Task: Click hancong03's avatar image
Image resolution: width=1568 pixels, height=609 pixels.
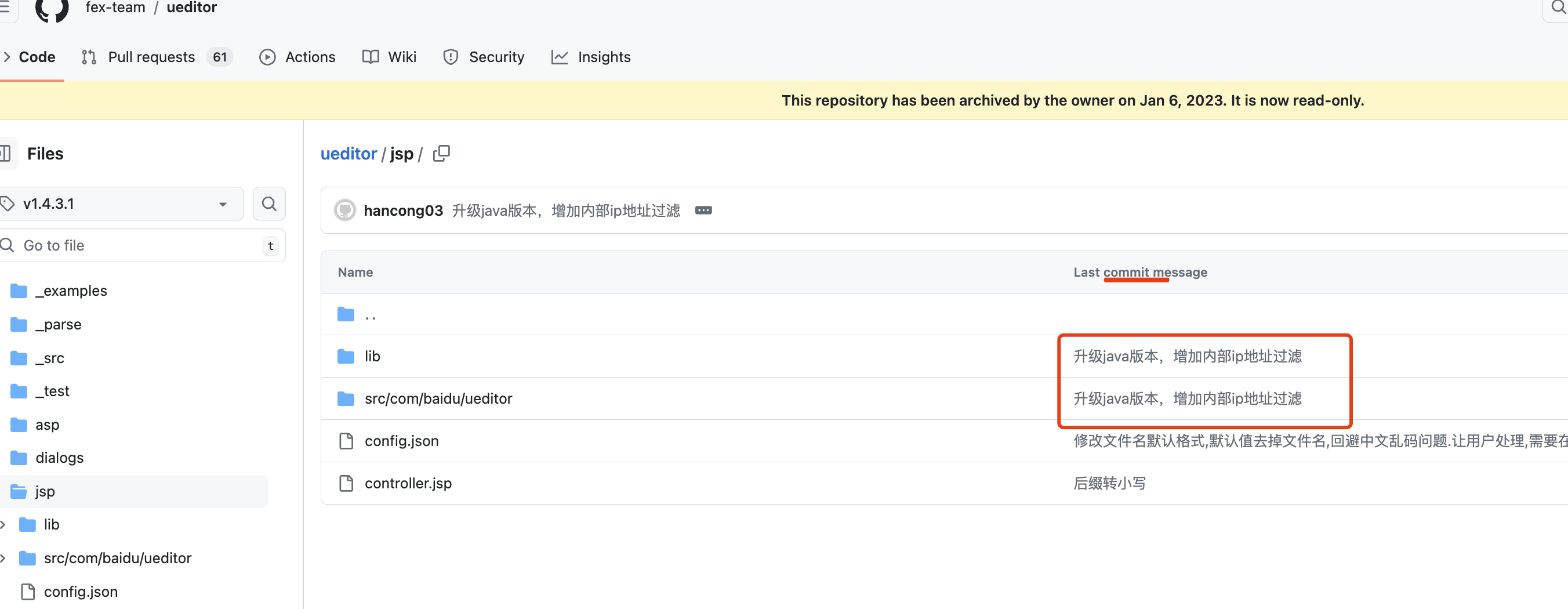Action: point(345,210)
